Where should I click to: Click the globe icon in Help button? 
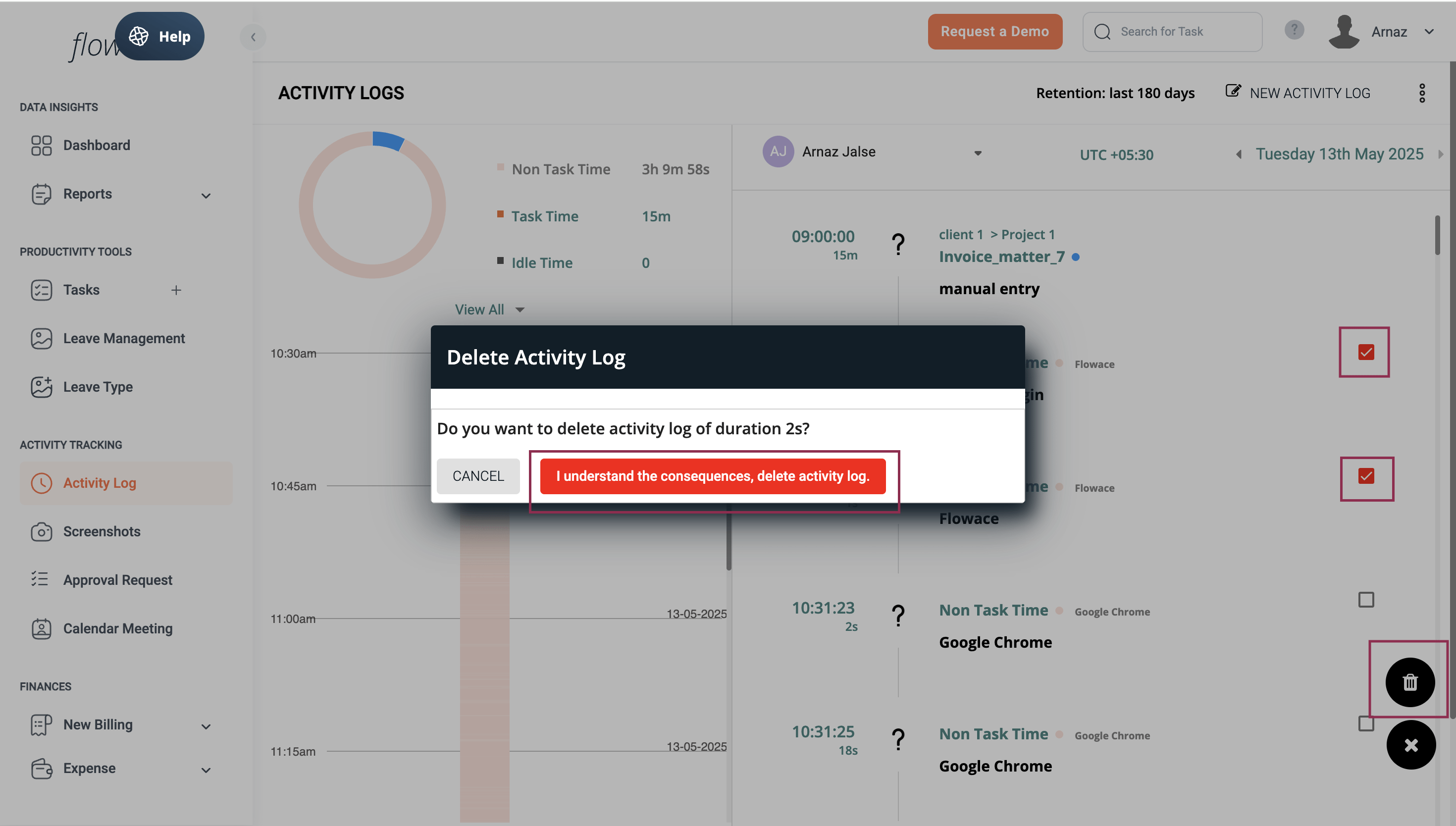(138, 36)
